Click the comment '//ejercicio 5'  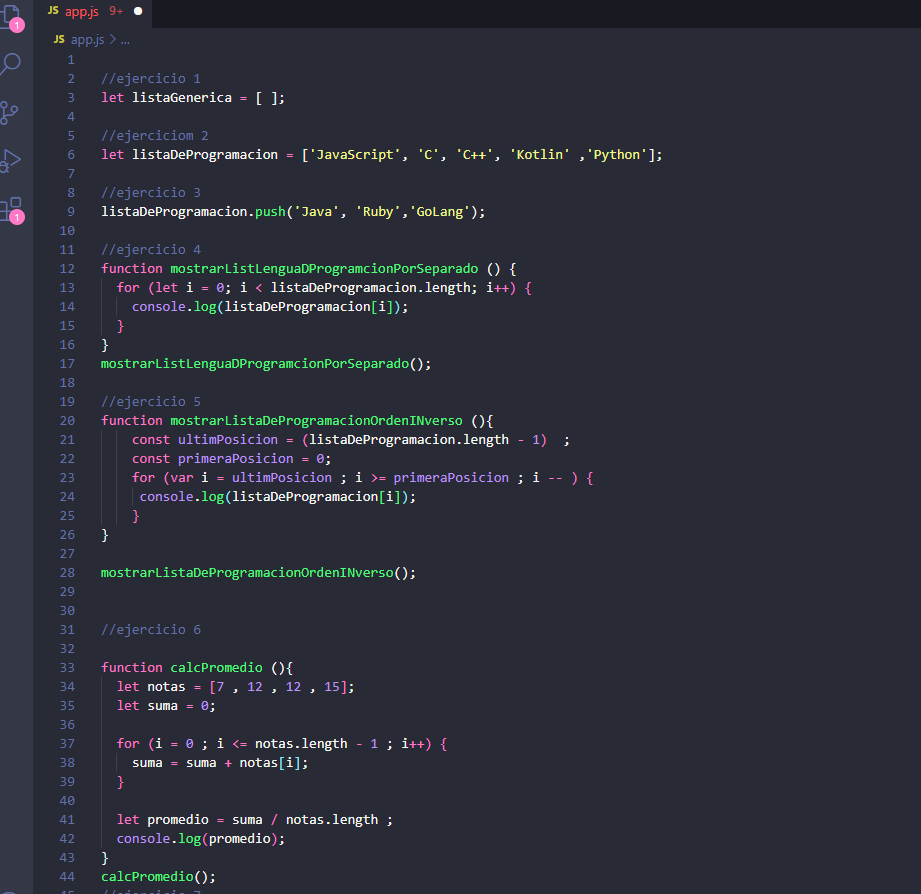(x=150, y=402)
